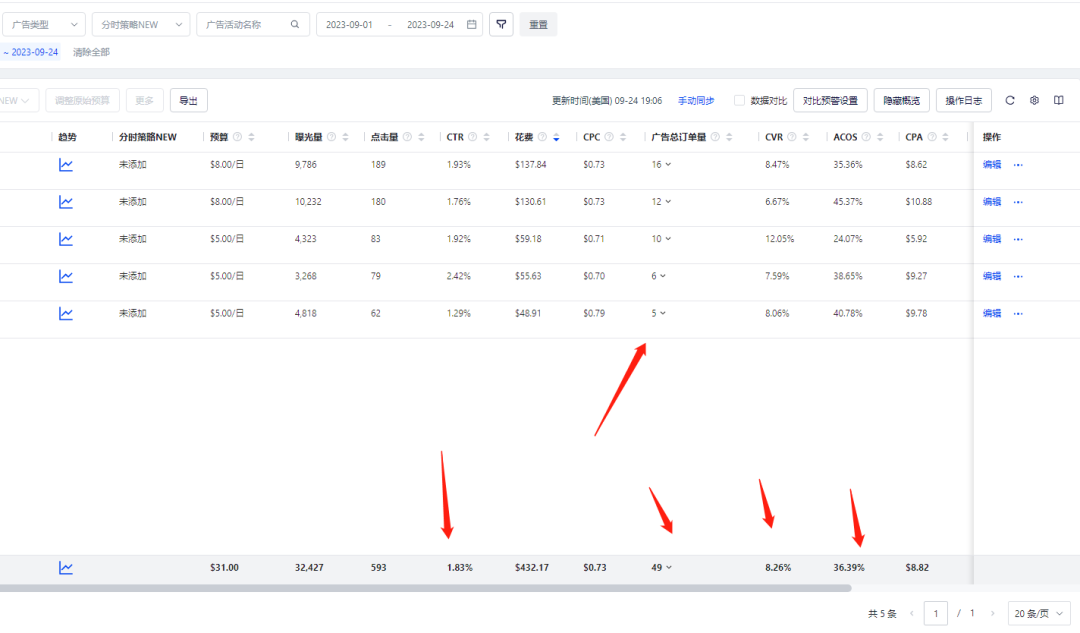Click the 手动同步 link
The height and width of the screenshot is (633, 1080).
coord(696,100)
